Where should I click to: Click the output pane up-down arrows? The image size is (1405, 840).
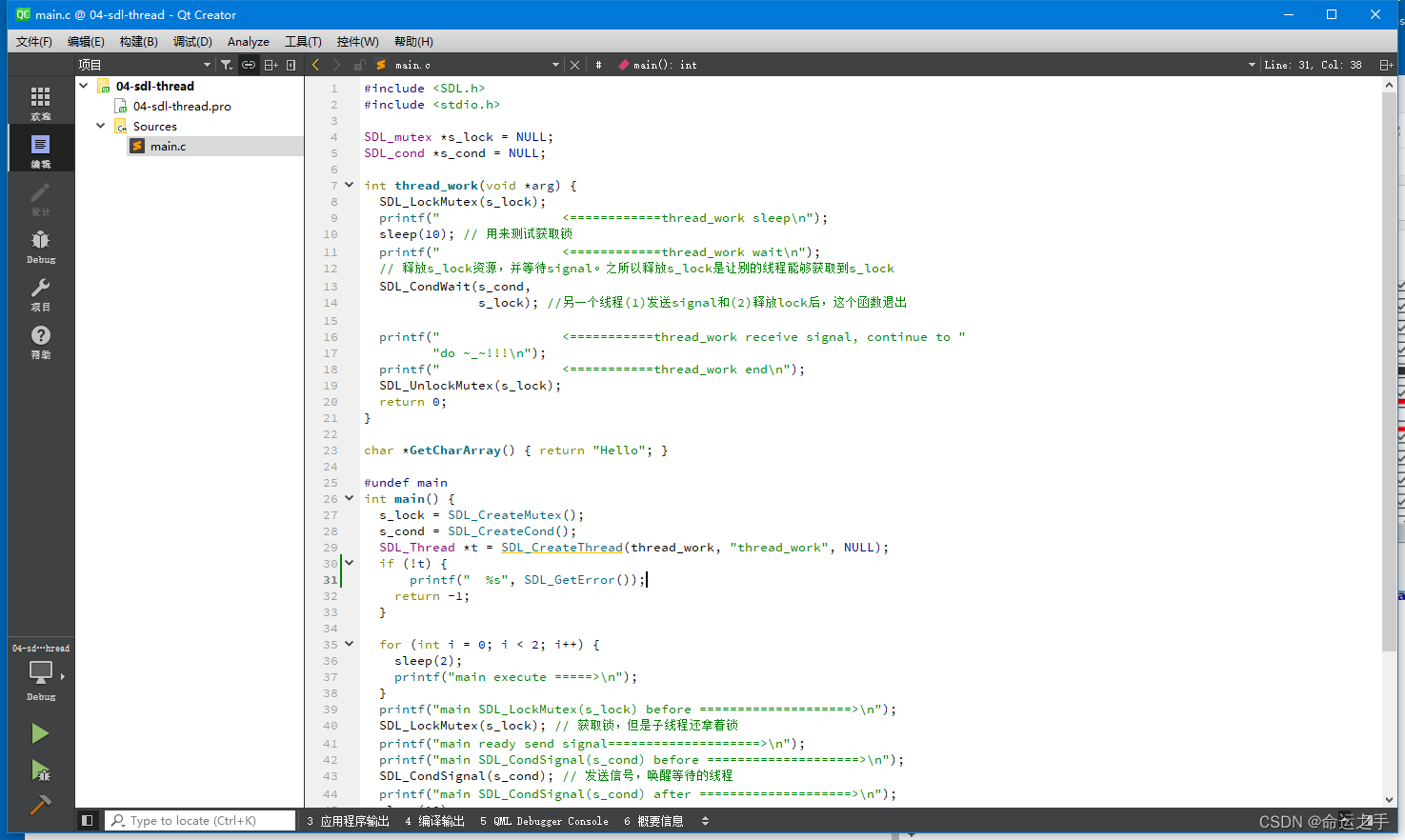[x=705, y=821]
